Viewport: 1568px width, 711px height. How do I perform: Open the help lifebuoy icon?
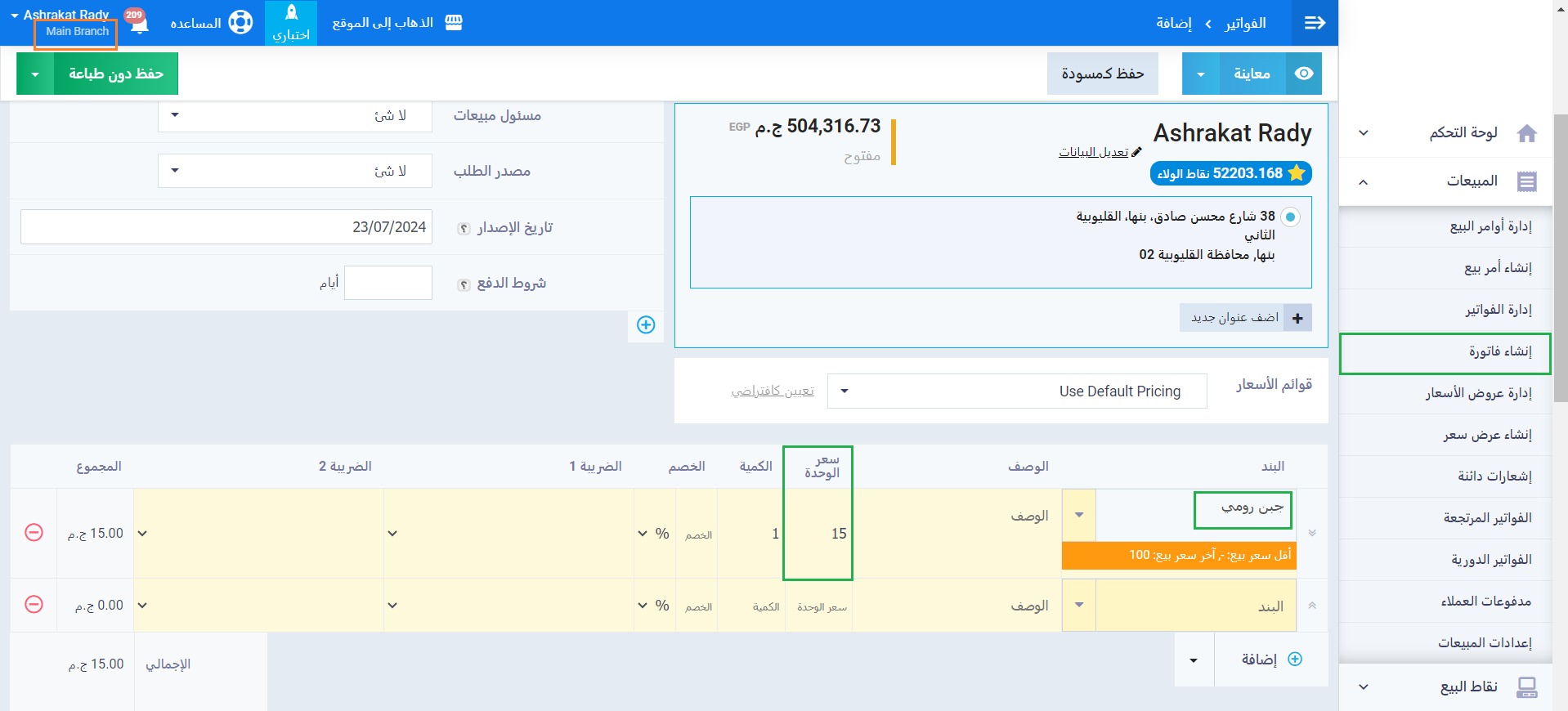point(240,23)
